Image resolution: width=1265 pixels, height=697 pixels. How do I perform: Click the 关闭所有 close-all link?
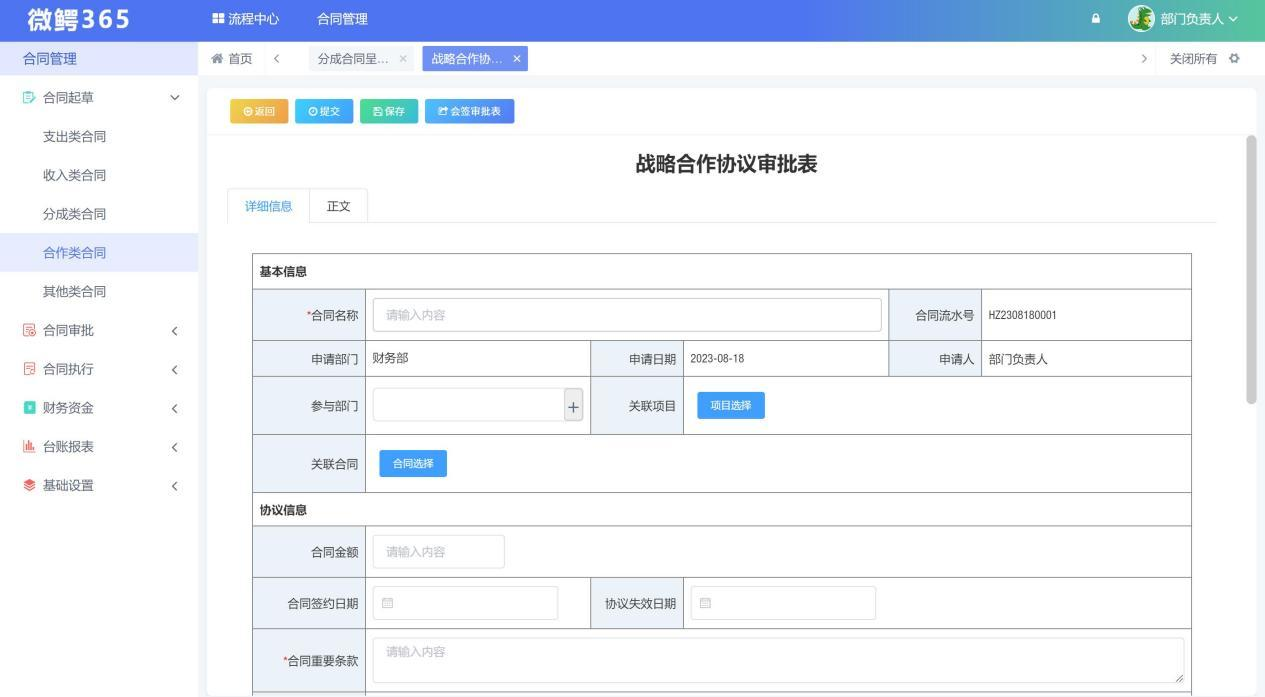(x=1195, y=58)
